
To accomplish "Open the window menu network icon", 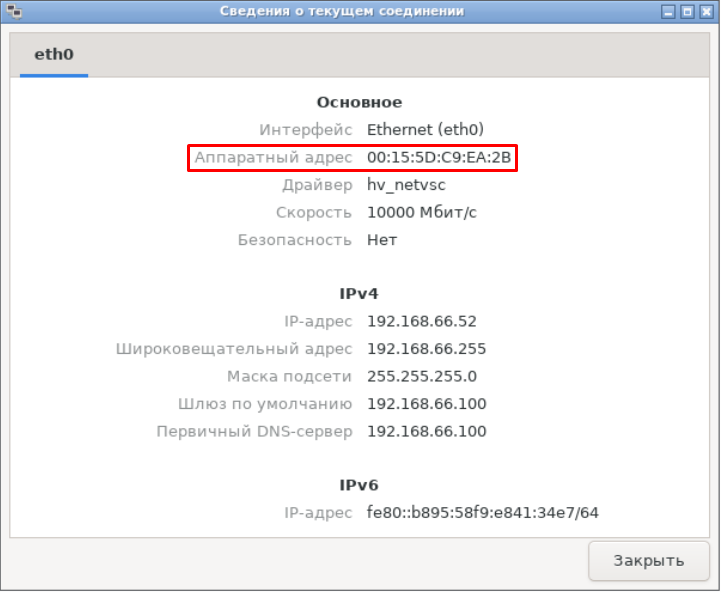I will coord(11,11).
